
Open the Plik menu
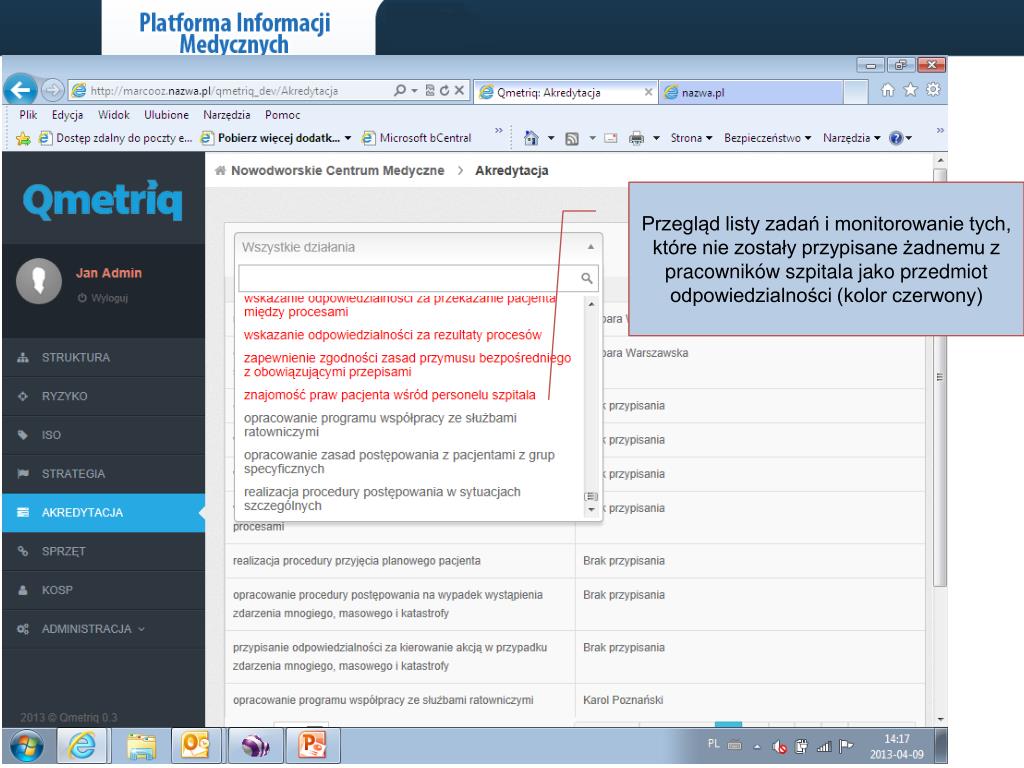coord(28,115)
